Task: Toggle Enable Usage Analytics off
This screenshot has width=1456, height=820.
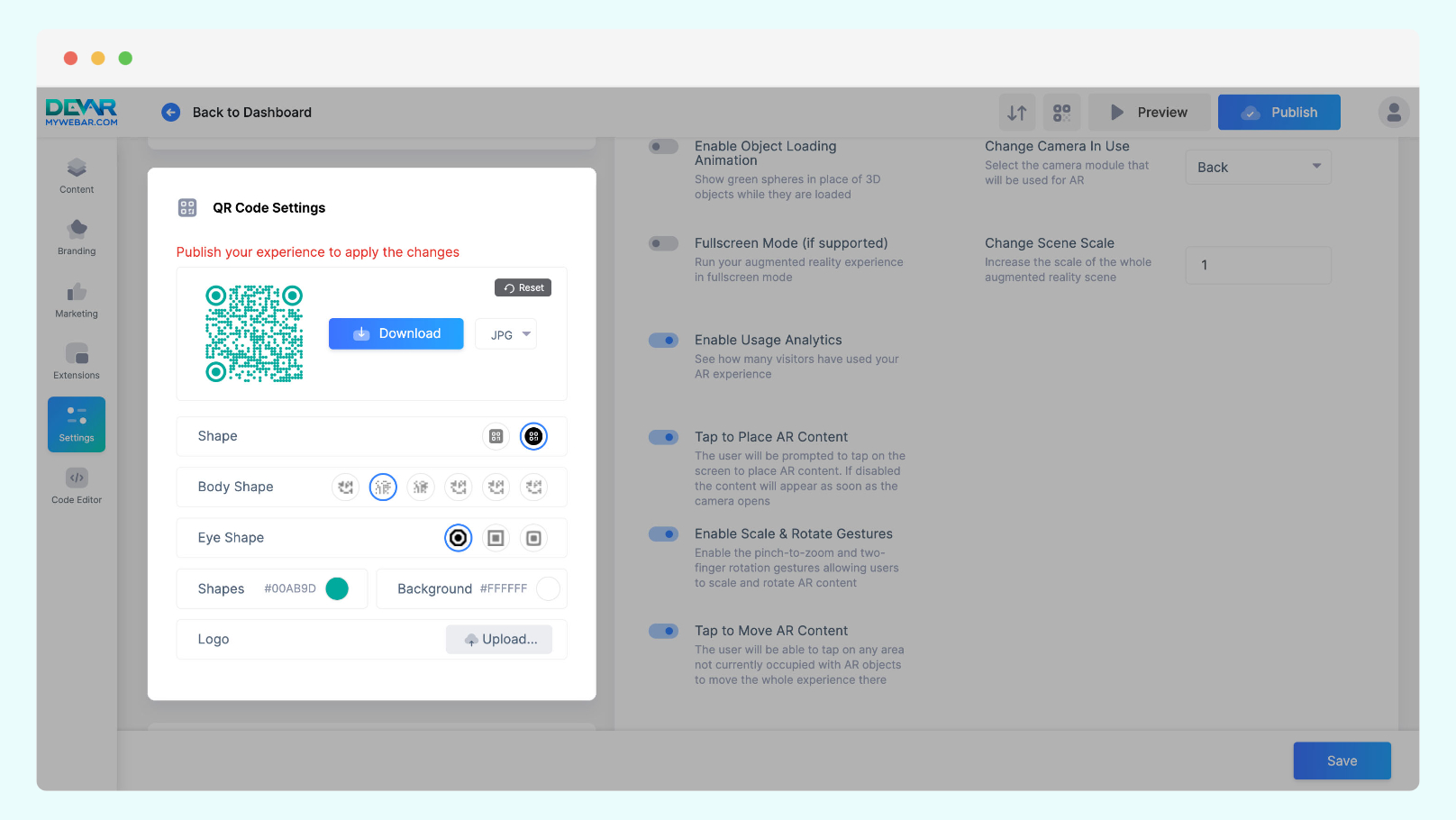Action: 664,341
